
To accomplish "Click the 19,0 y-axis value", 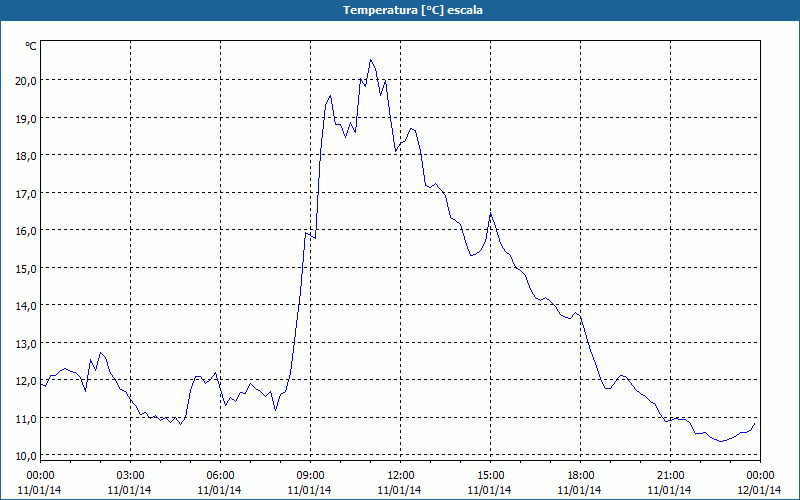I will coord(27,118).
